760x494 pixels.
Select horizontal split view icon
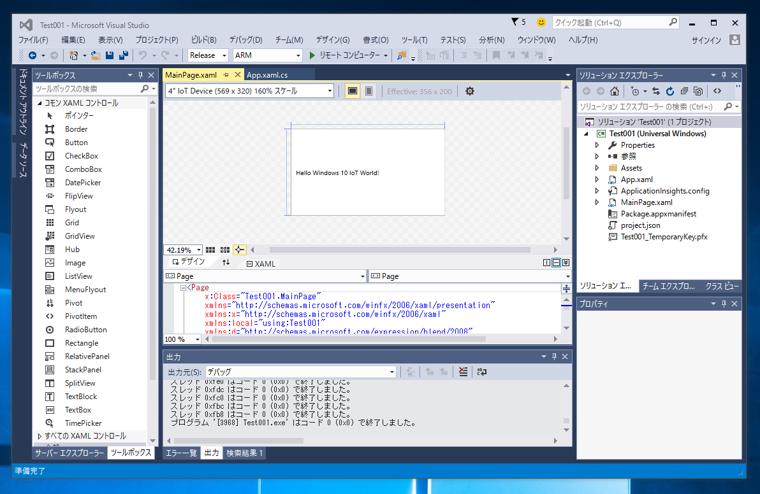[x=556, y=263]
